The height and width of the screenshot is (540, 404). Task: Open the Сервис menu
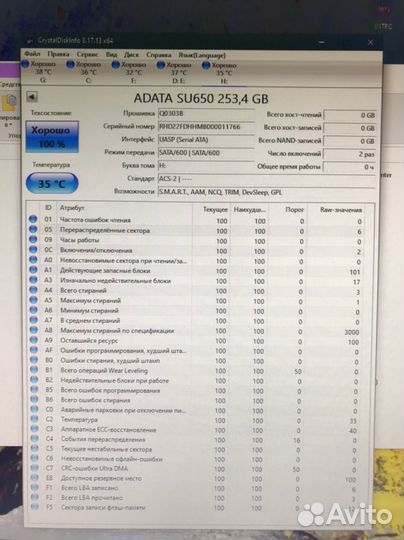click(87, 54)
